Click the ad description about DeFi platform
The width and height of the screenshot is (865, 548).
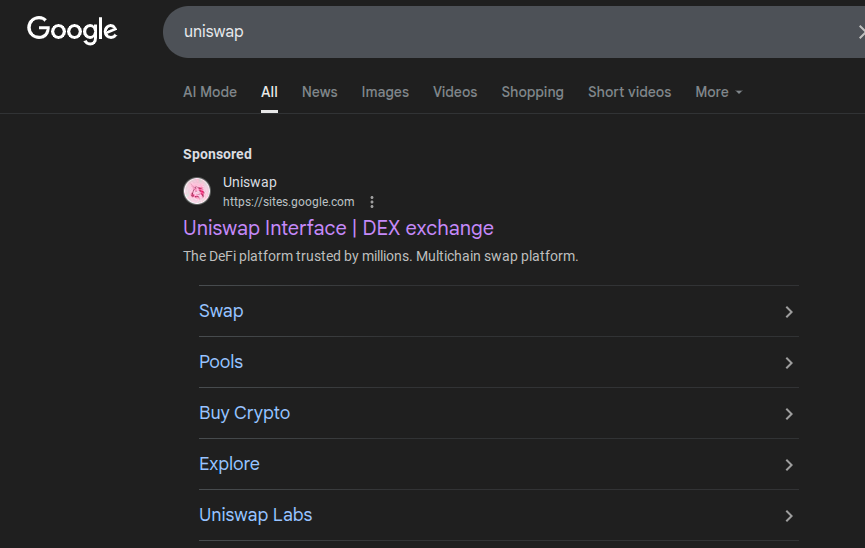381,256
